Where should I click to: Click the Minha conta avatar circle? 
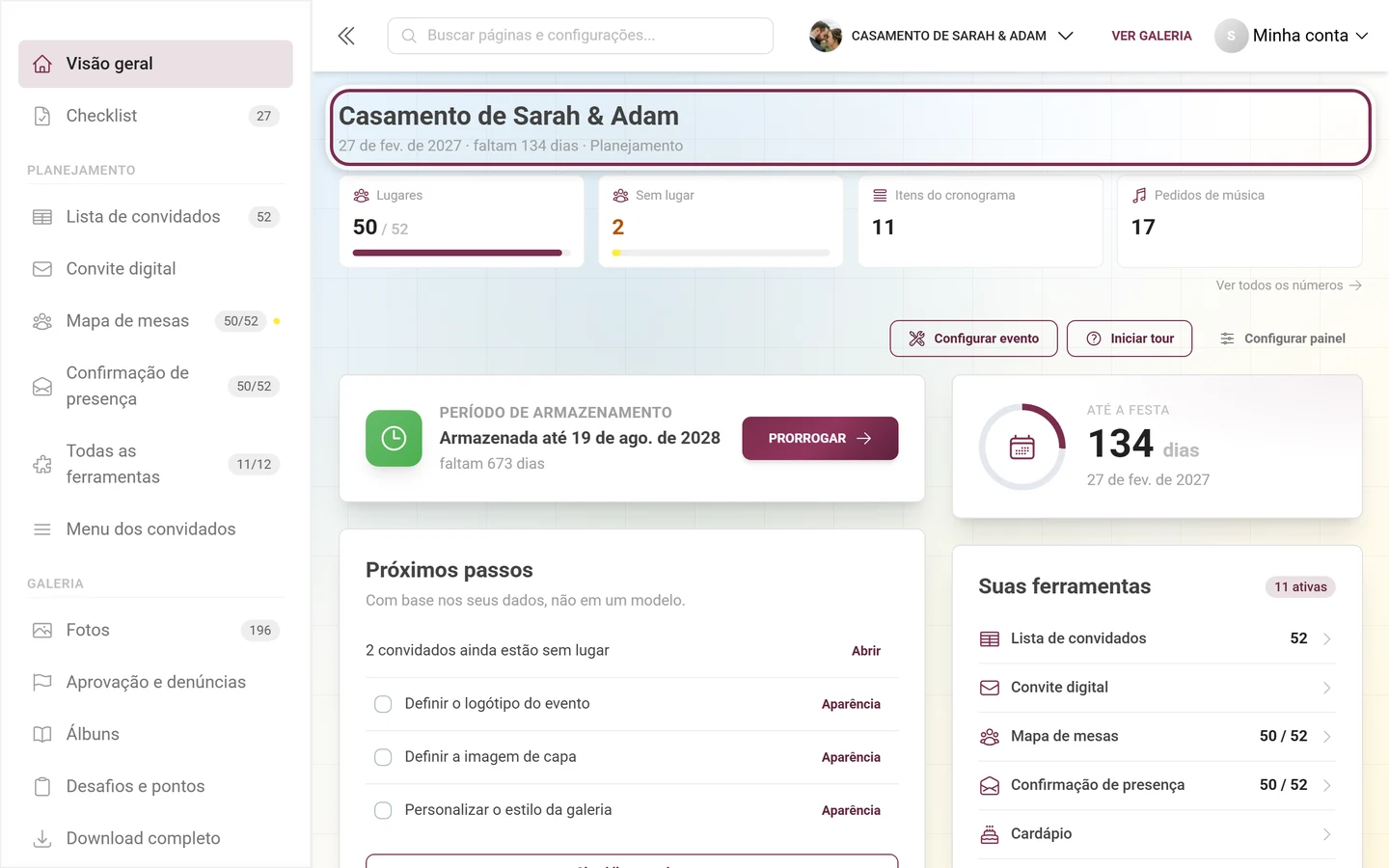[x=1231, y=36]
